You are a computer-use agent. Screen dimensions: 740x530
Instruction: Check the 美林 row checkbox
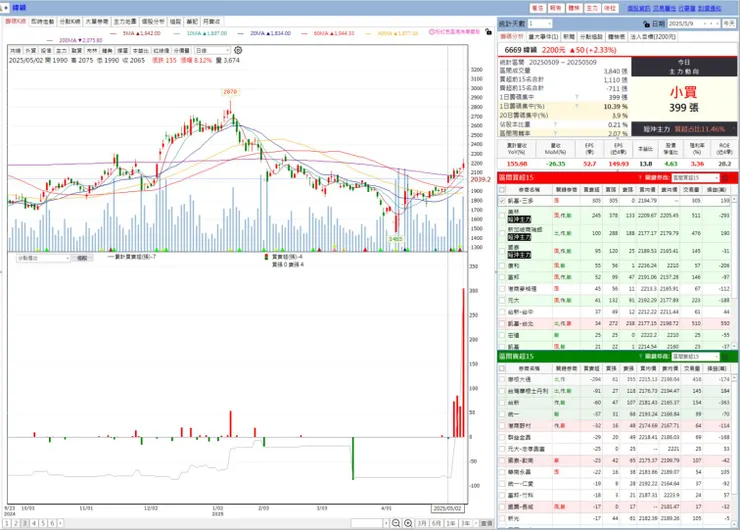502,215
